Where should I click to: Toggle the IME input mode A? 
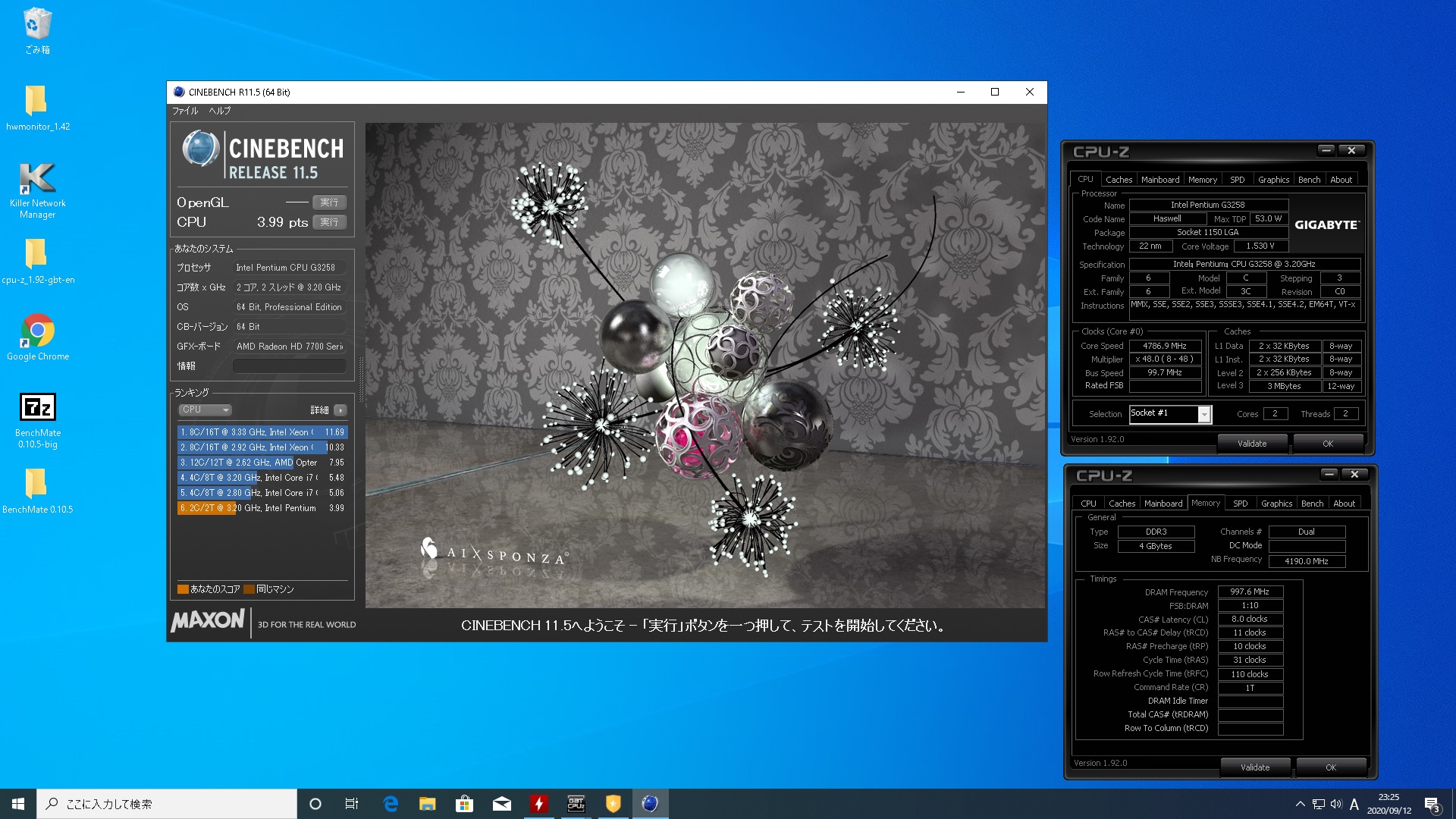(x=1354, y=804)
